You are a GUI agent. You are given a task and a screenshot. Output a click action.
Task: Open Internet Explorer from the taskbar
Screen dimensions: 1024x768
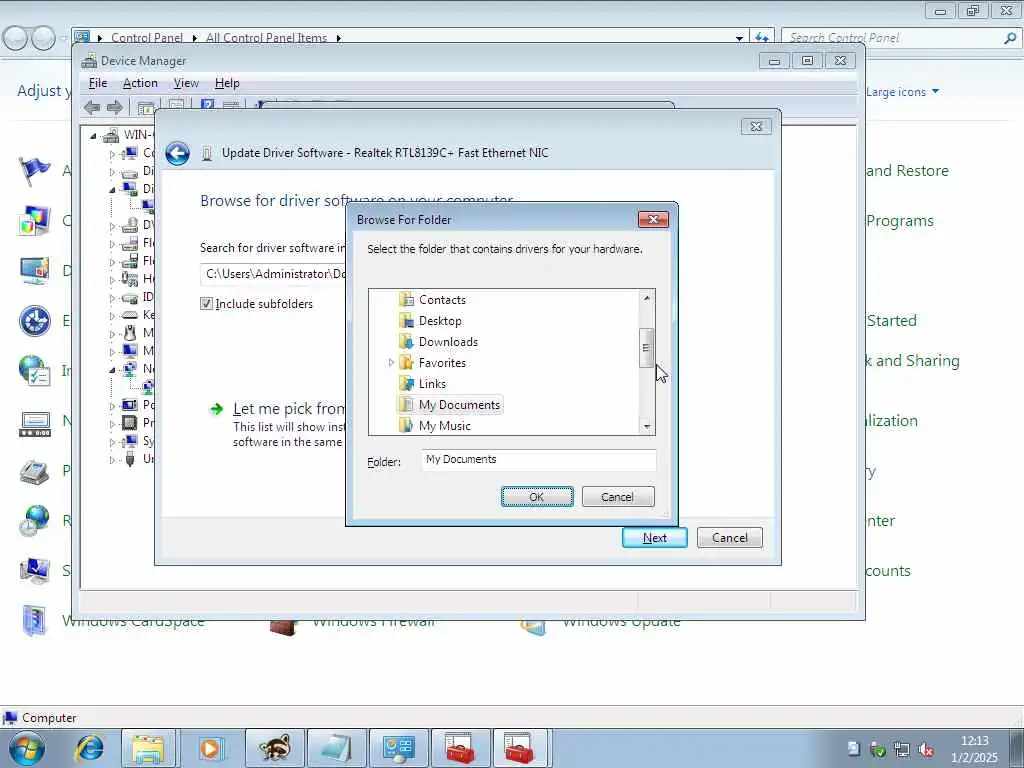[x=89, y=748]
